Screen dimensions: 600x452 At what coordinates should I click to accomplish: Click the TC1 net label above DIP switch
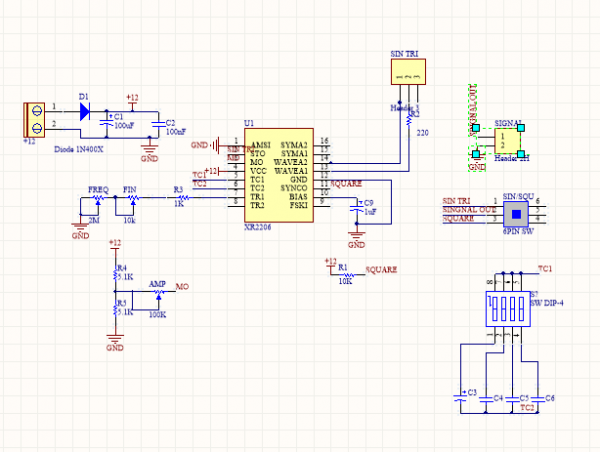pos(545,269)
